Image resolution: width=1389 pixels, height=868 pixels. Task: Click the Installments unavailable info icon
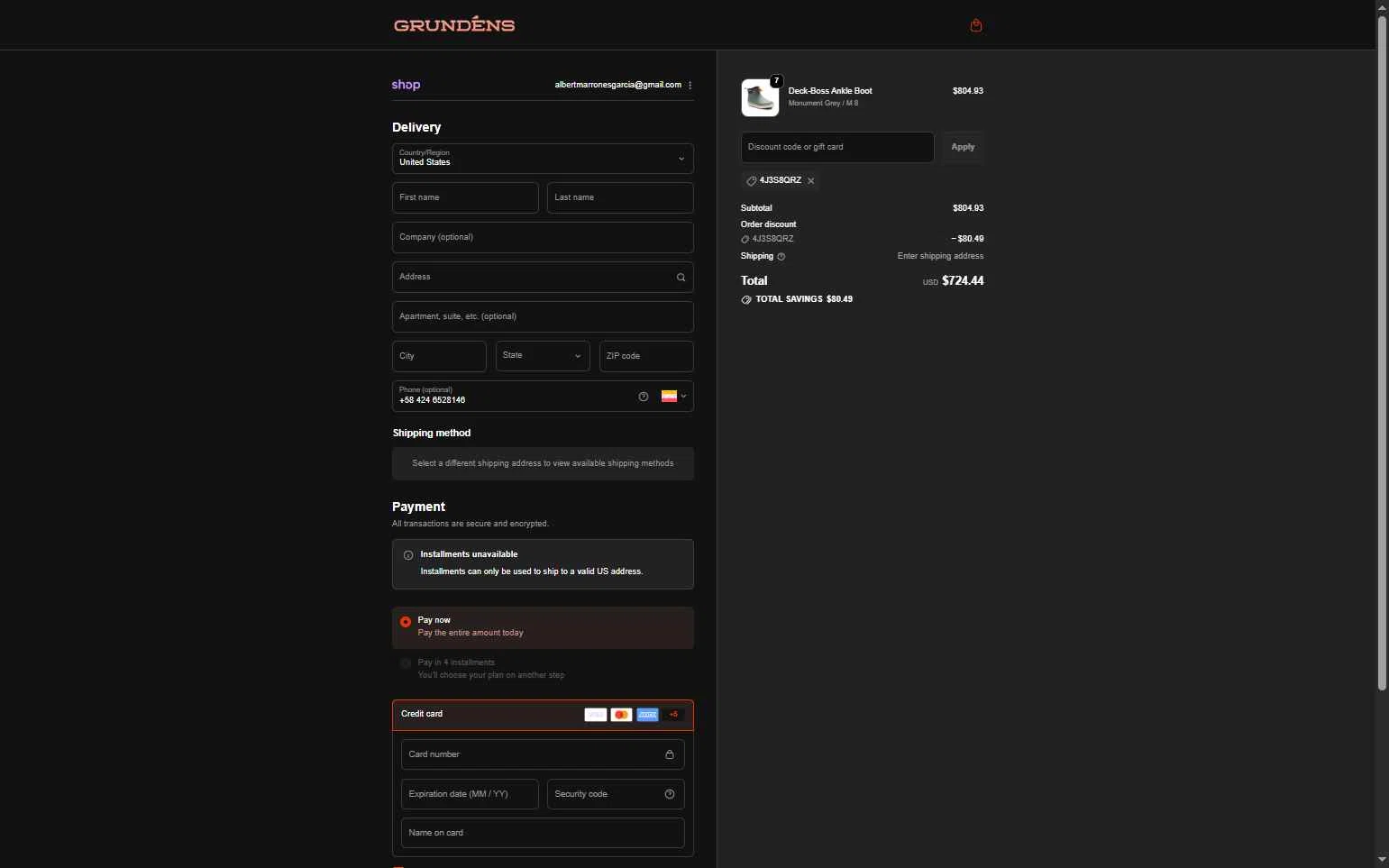tap(408, 555)
